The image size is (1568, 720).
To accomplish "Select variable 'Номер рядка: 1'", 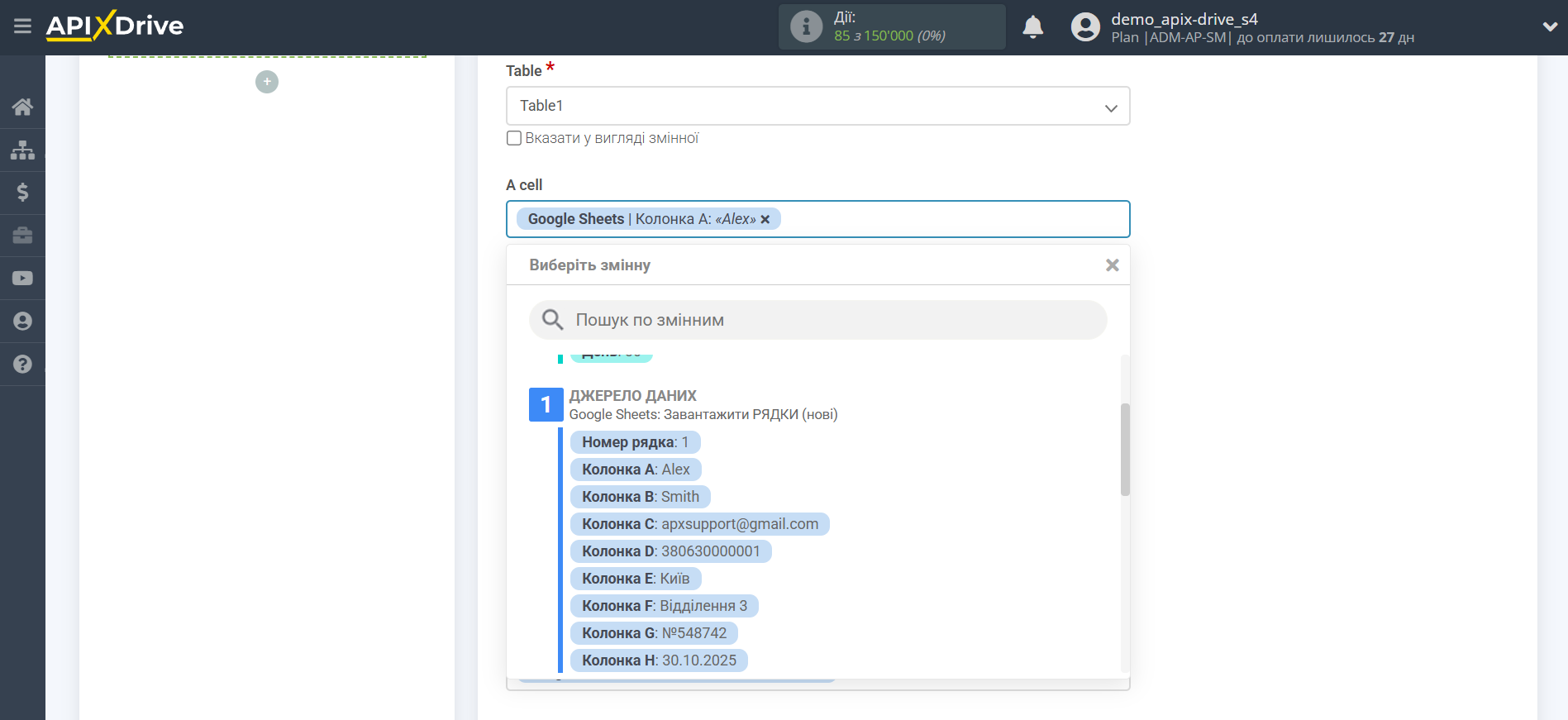I will (x=635, y=442).
